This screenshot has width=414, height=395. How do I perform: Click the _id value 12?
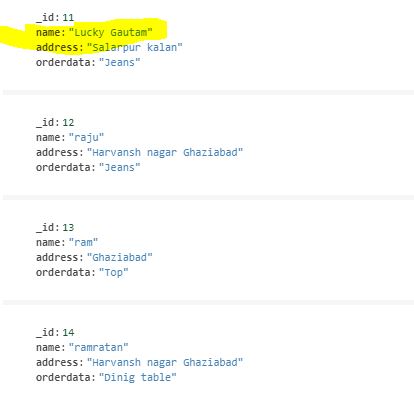coord(68,122)
